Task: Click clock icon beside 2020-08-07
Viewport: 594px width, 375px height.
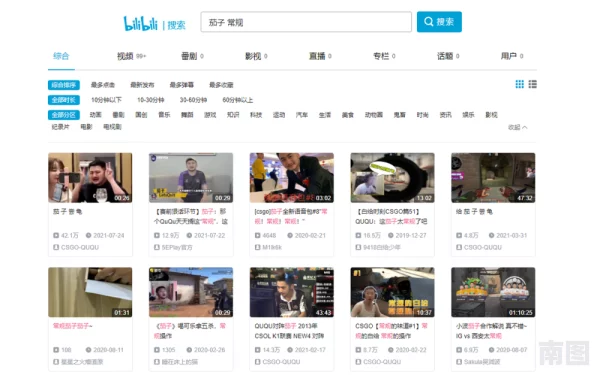Action: click(x=491, y=350)
